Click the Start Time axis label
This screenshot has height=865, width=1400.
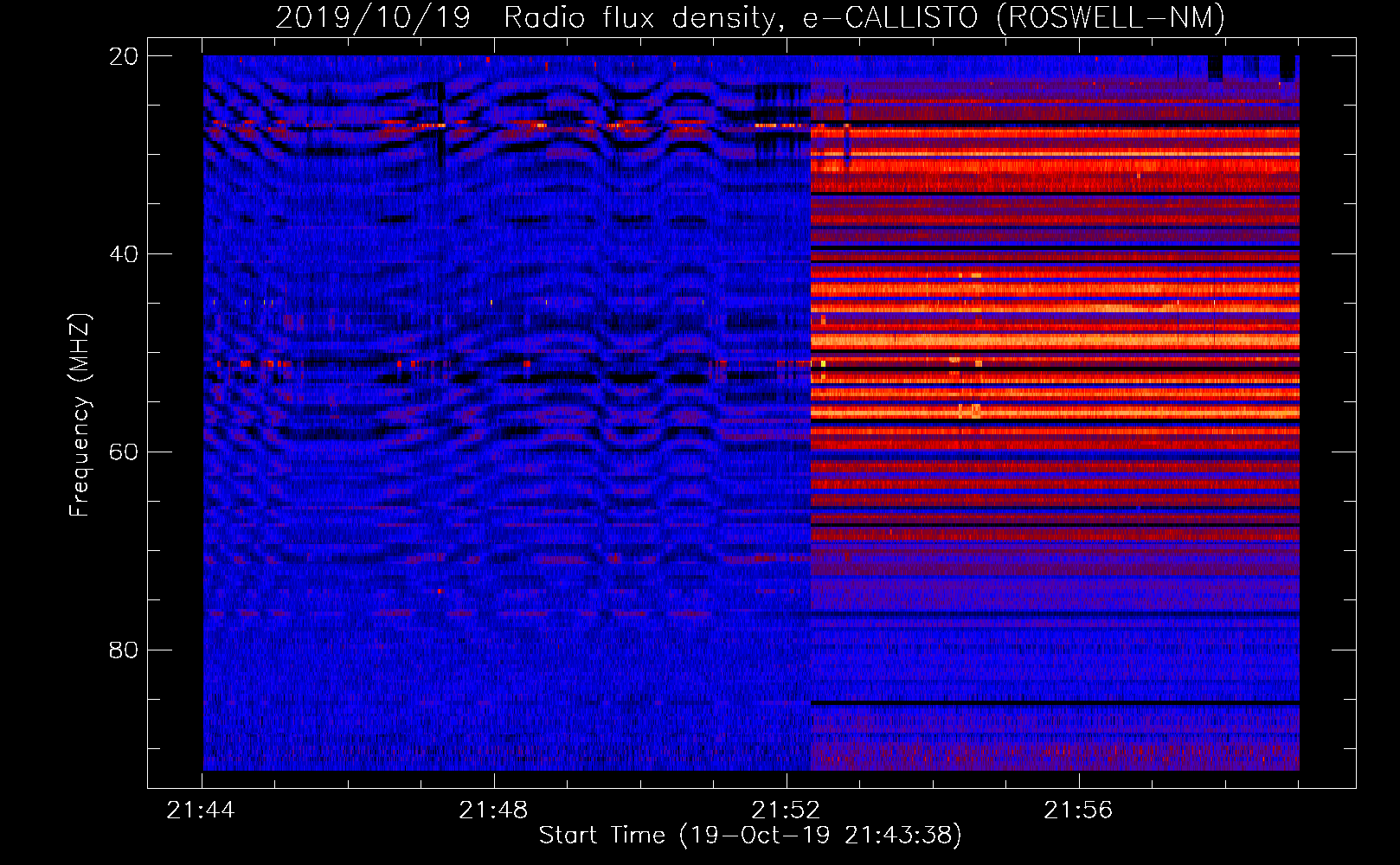point(750,836)
